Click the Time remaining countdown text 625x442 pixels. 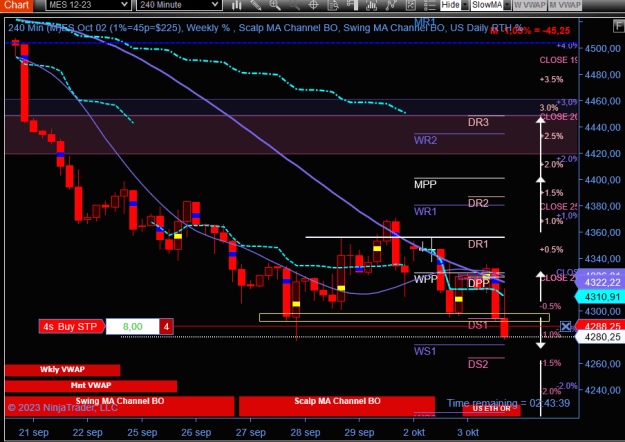[508, 403]
